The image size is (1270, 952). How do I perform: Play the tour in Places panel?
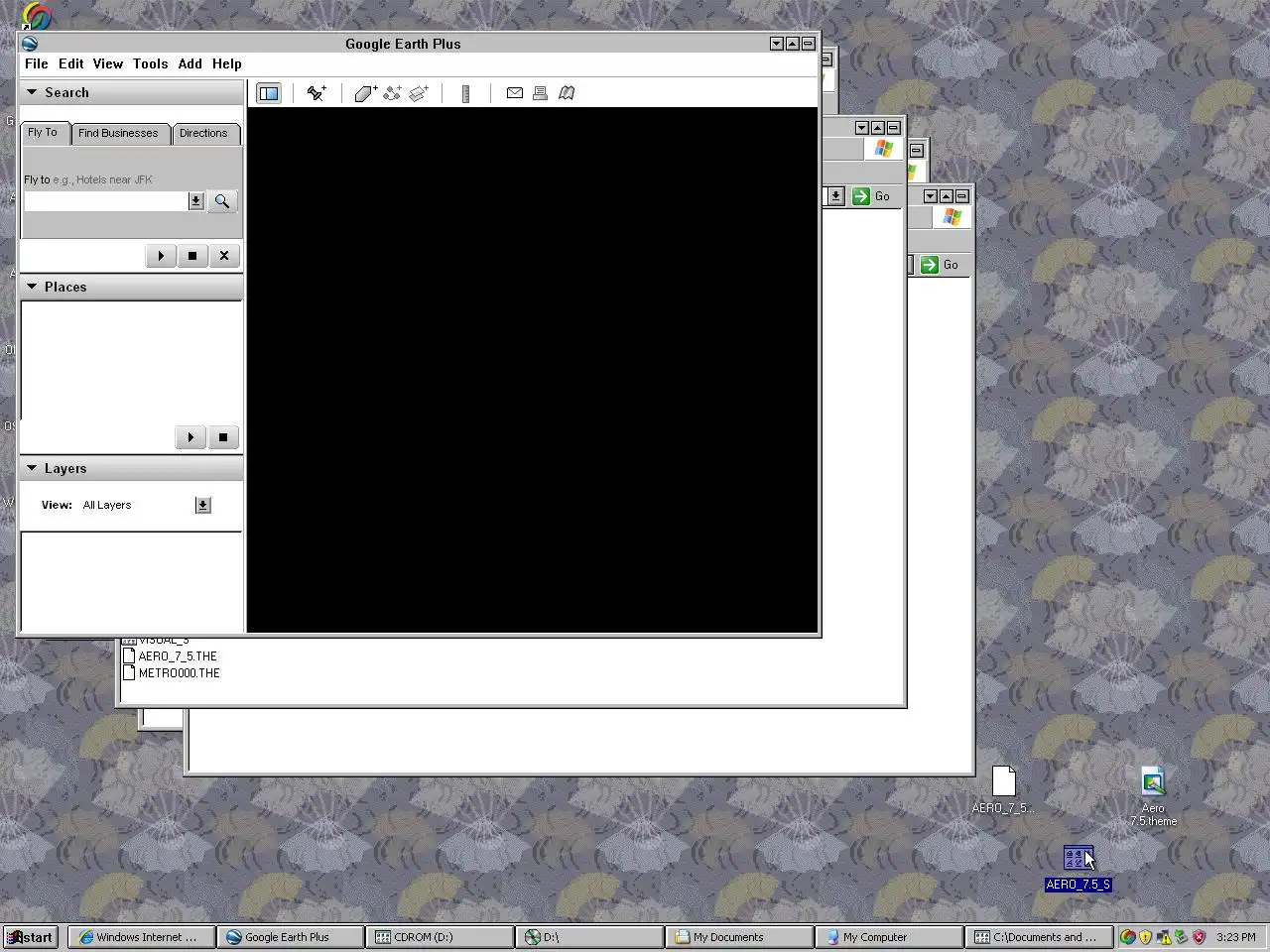coord(190,437)
